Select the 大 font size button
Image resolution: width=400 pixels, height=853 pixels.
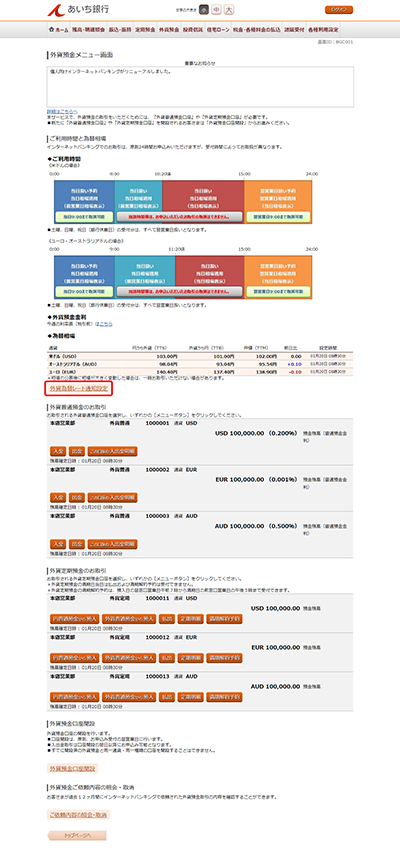coord(229,10)
